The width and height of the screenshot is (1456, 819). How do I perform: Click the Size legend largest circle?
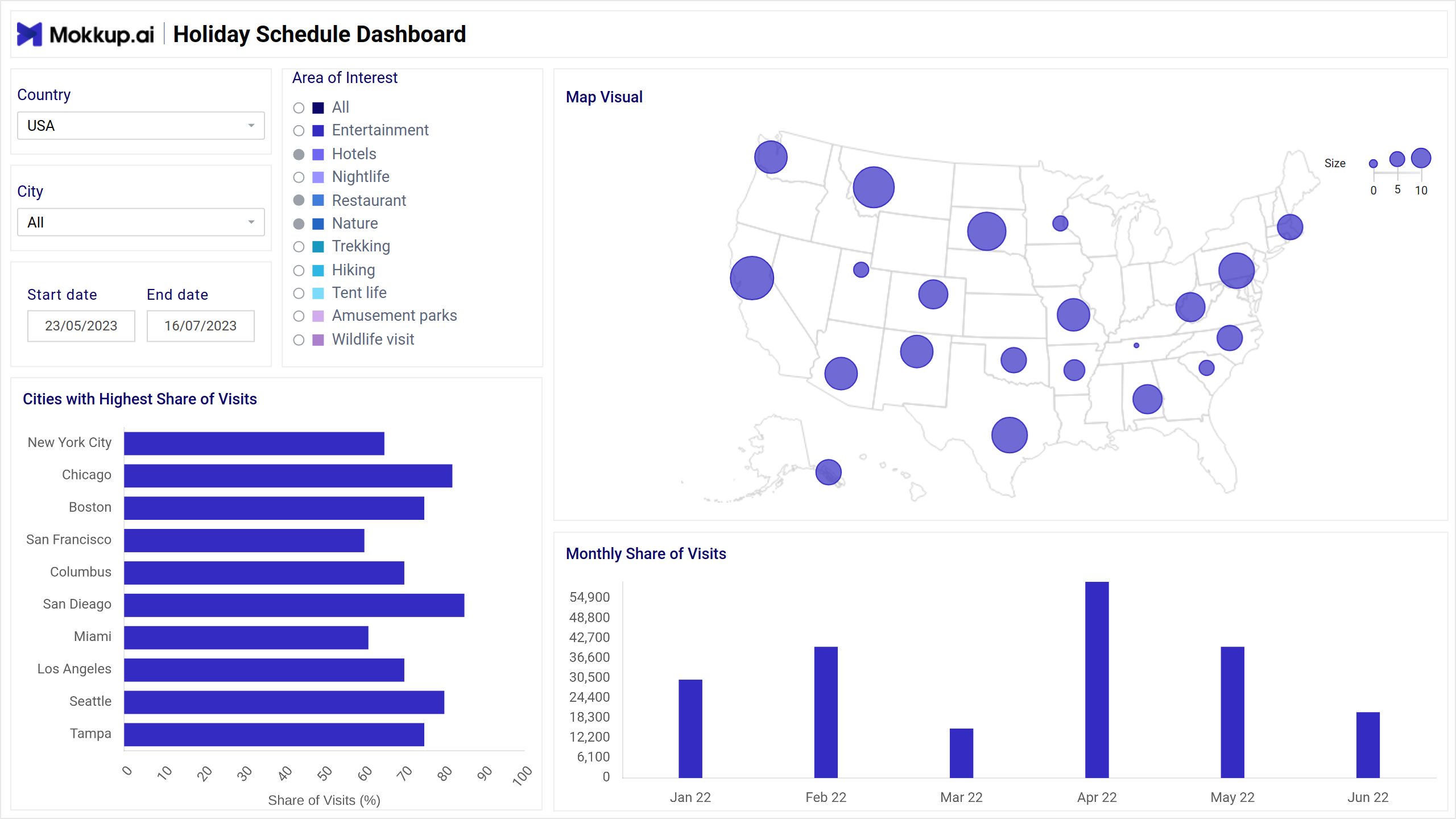coord(1421,158)
